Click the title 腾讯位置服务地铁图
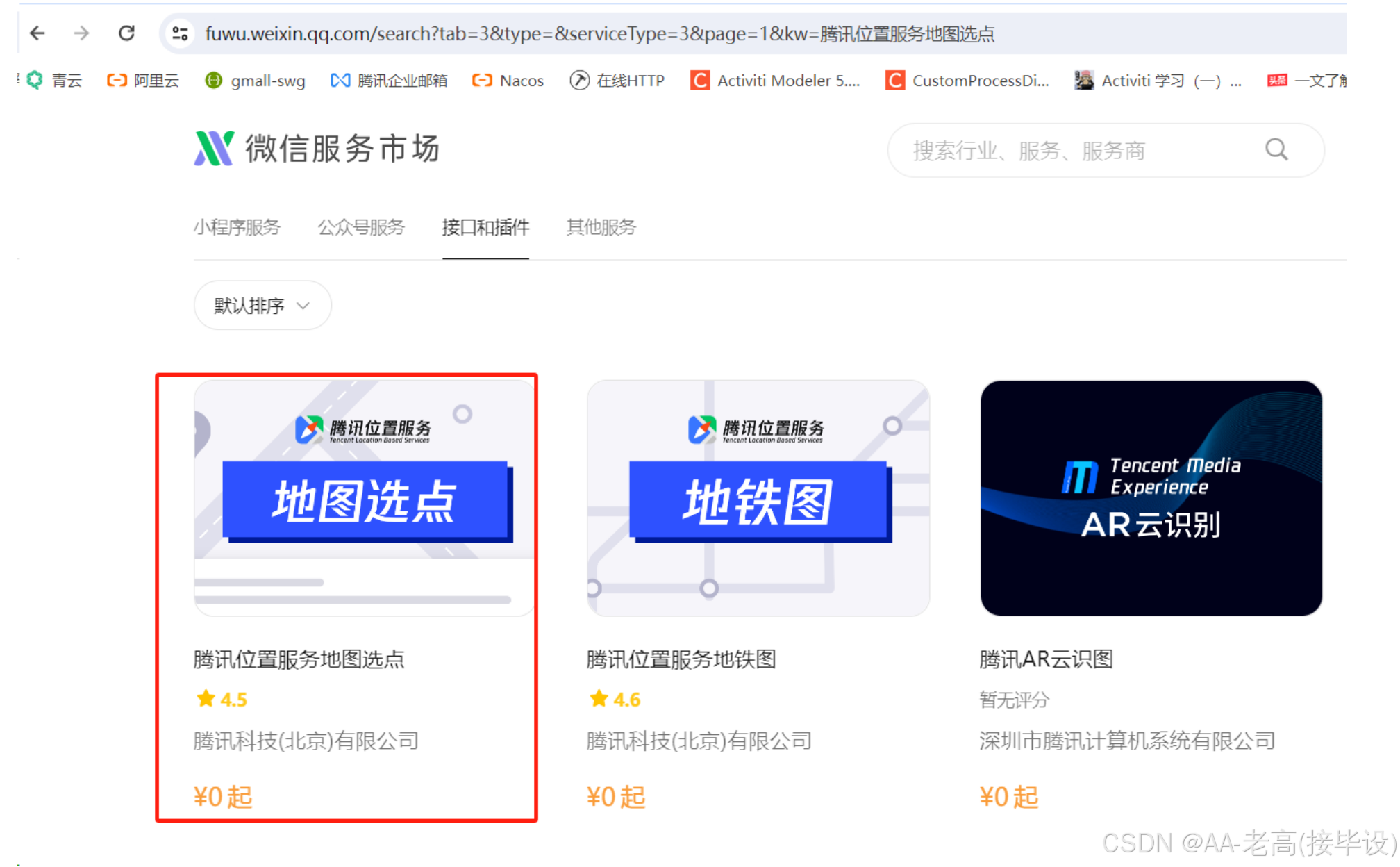The height and width of the screenshot is (867, 1400). pos(681,659)
